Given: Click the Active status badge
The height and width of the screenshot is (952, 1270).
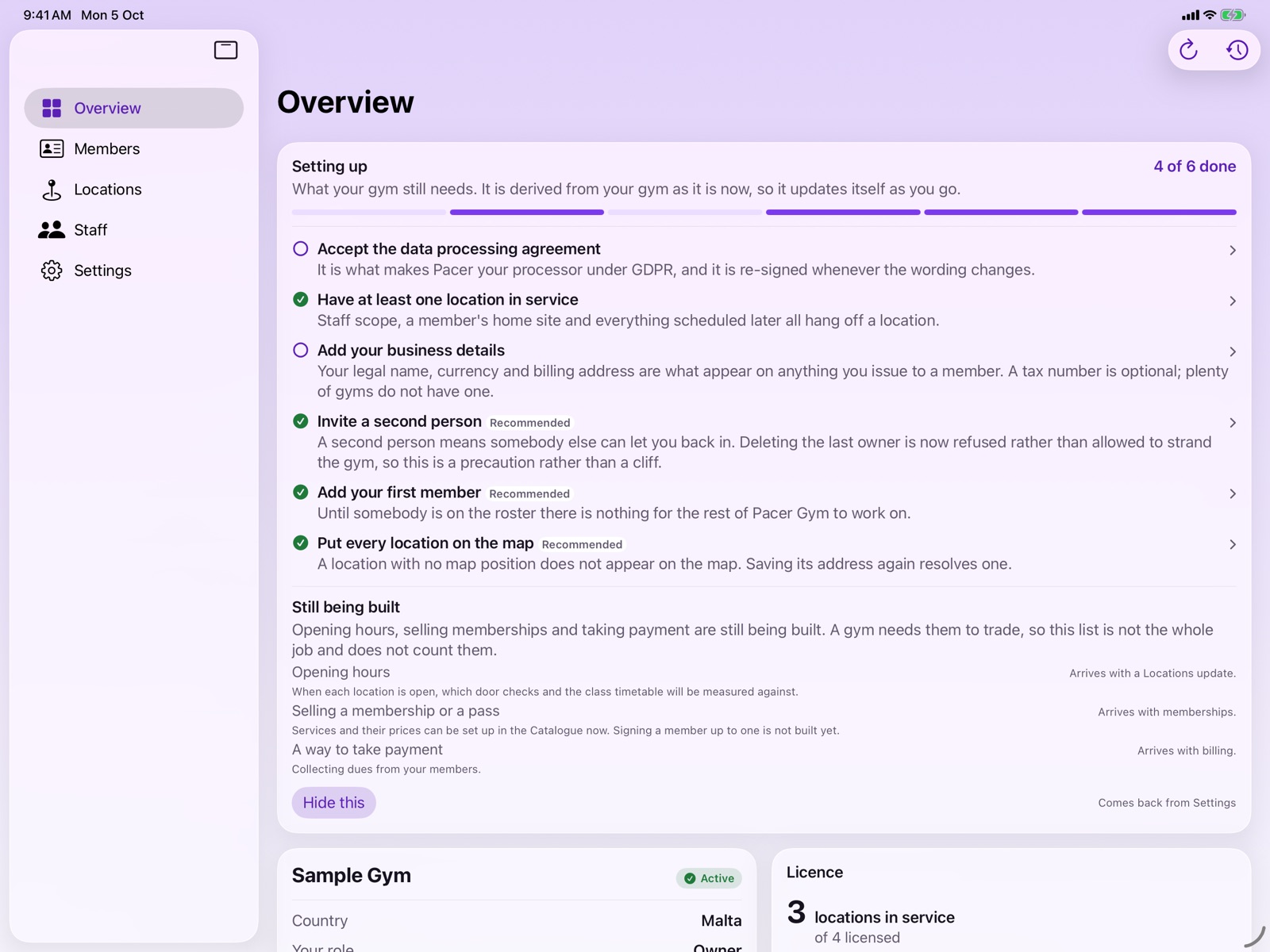Looking at the screenshot, I should pos(709,878).
